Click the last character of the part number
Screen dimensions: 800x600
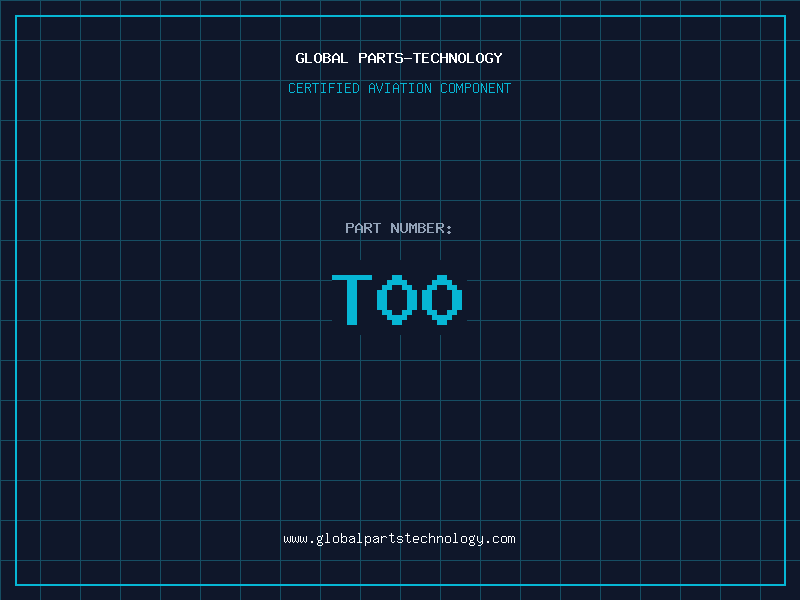point(443,299)
